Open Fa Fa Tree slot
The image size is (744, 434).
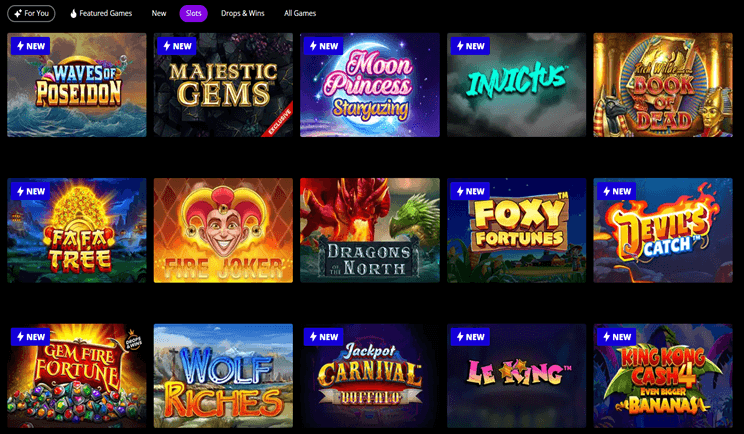click(x=77, y=231)
